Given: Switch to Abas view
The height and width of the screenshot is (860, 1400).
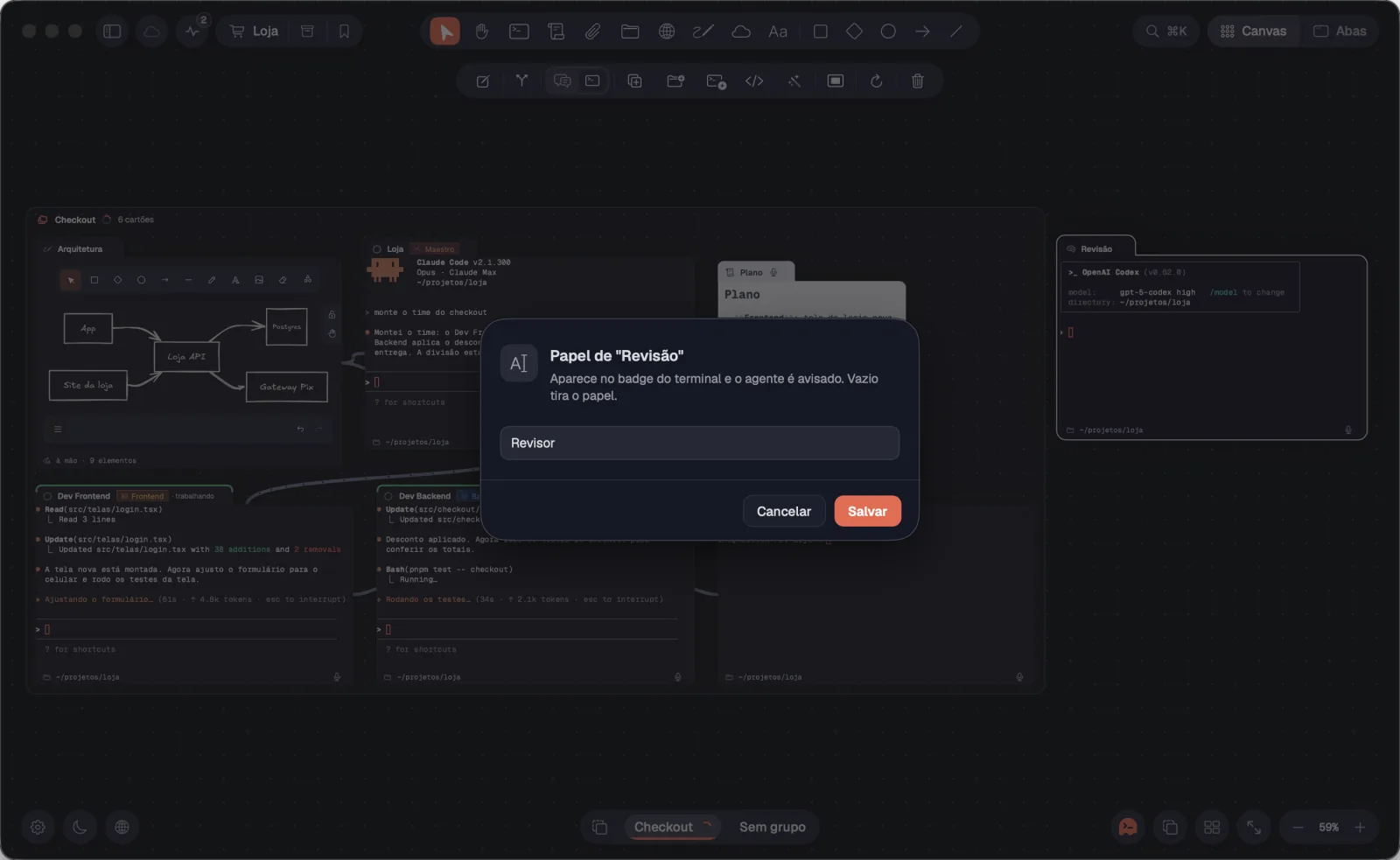Looking at the screenshot, I should [1340, 31].
